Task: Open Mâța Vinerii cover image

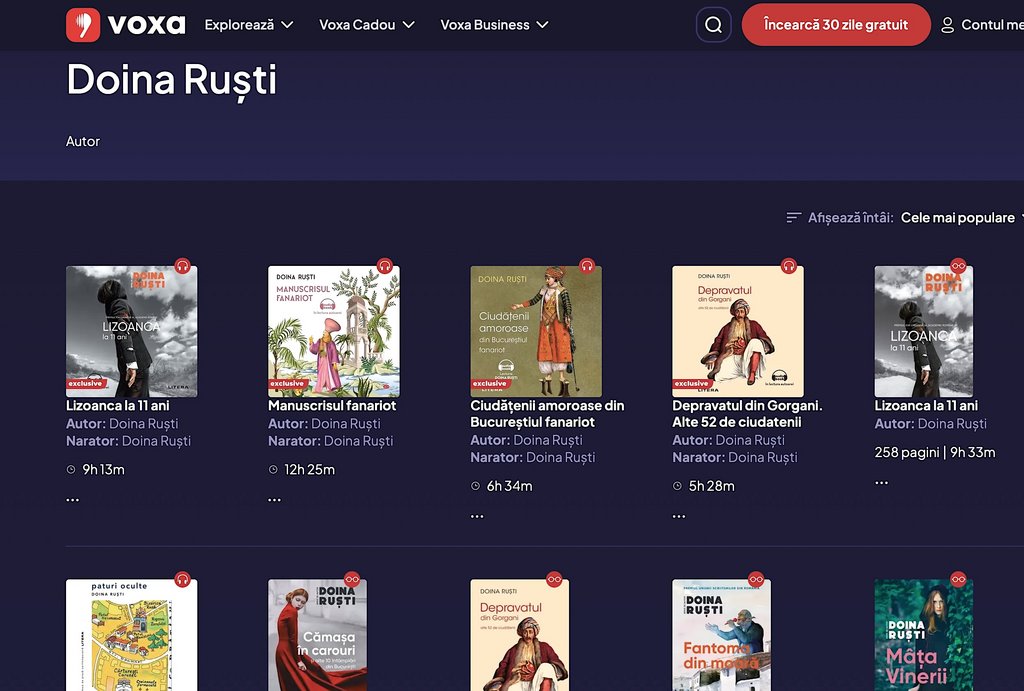Action: pos(923,635)
